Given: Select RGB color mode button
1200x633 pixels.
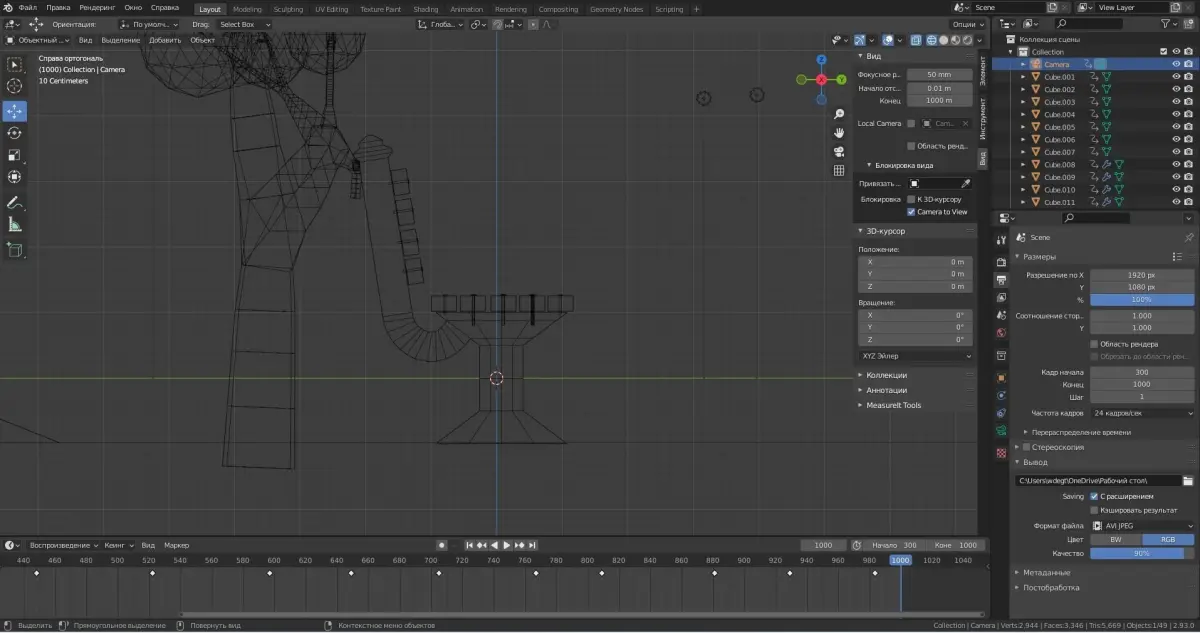Looking at the screenshot, I should [x=1168, y=539].
